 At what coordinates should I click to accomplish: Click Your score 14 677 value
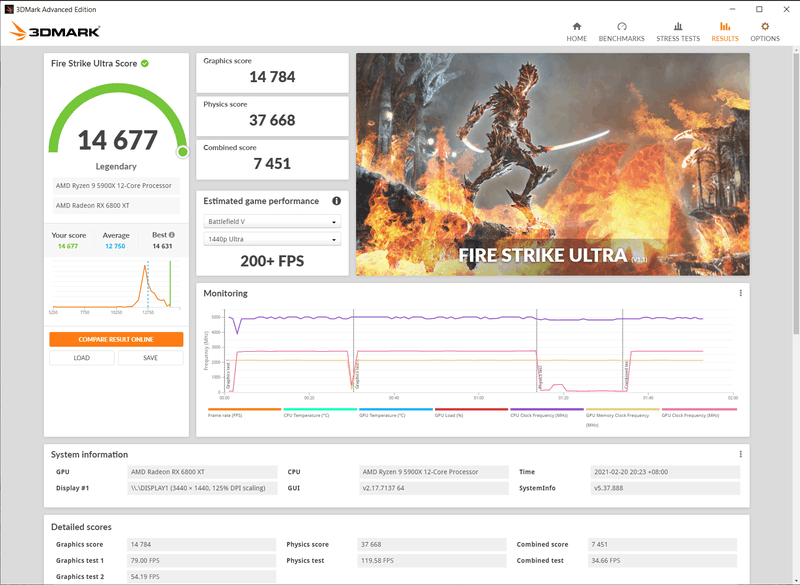pos(68,246)
